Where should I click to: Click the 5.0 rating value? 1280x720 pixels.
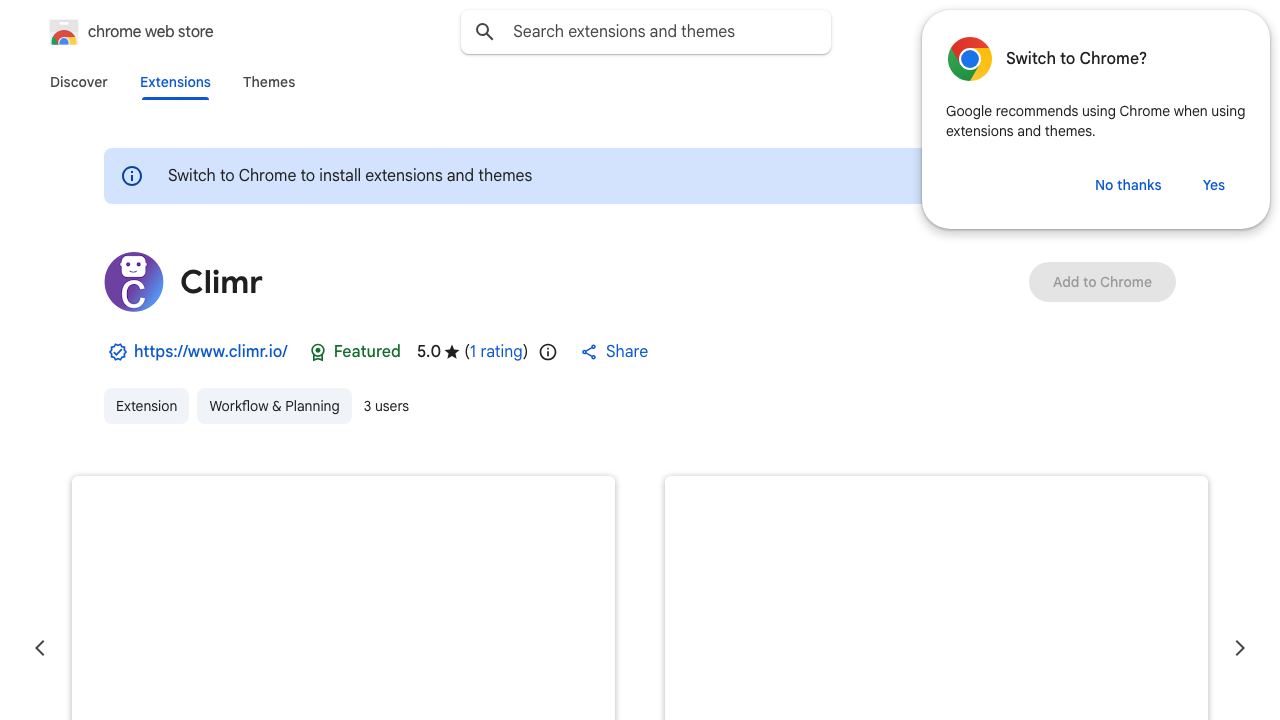[x=429, y=352]
